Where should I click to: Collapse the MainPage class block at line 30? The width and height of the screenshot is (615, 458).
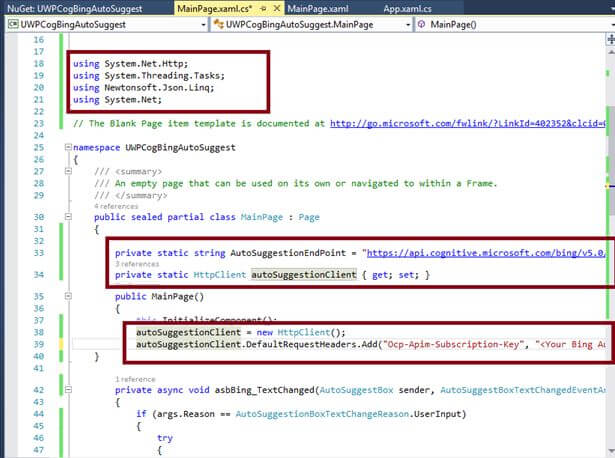click(x=68, y=216)
